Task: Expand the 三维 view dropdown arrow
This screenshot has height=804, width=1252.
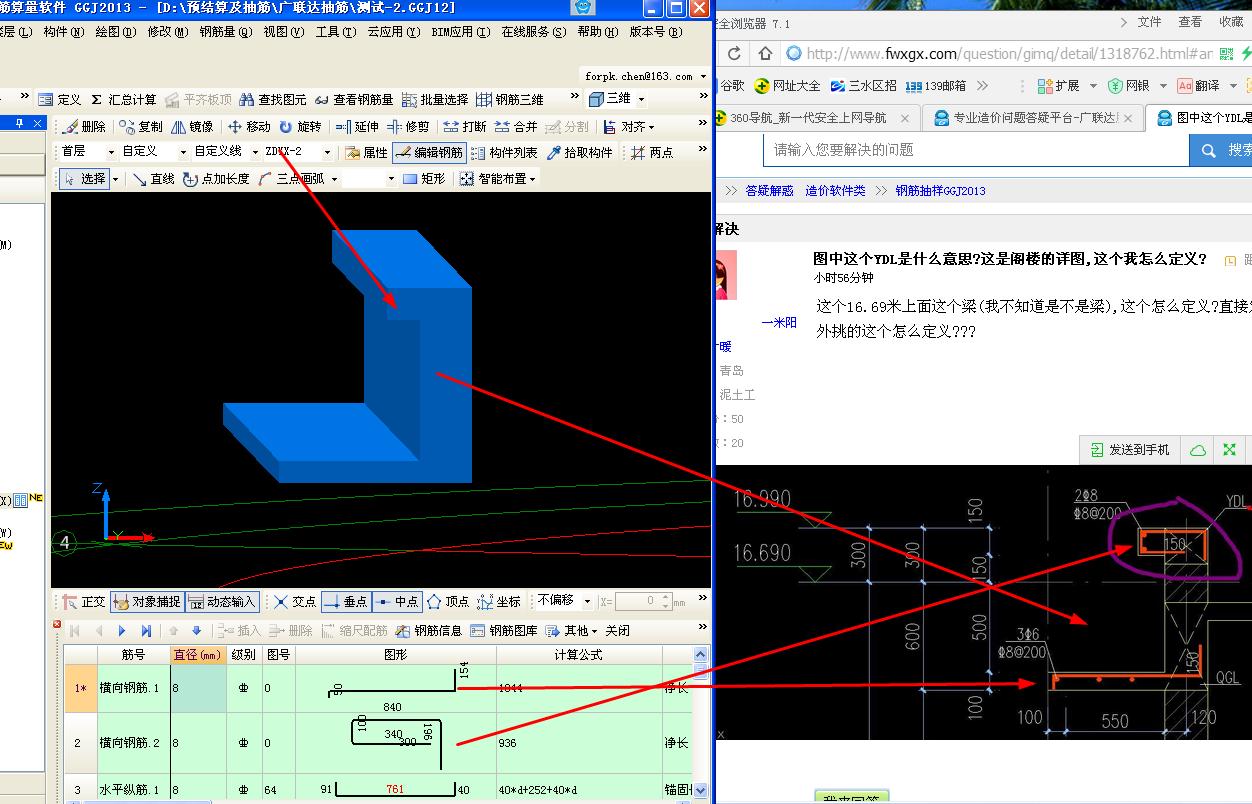Action: tap(641, 99)
